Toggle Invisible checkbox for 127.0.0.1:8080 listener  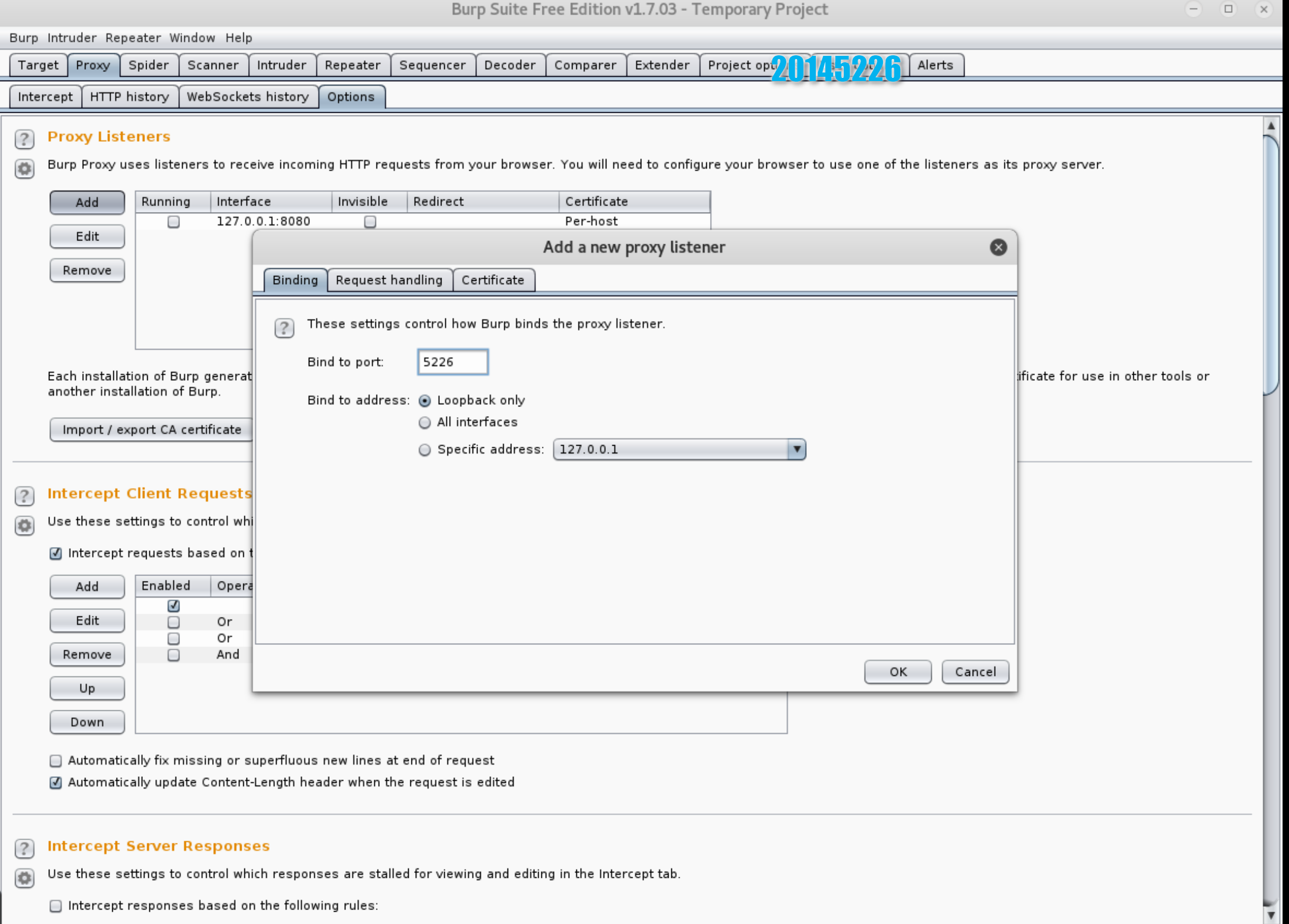tap(370, 222)
